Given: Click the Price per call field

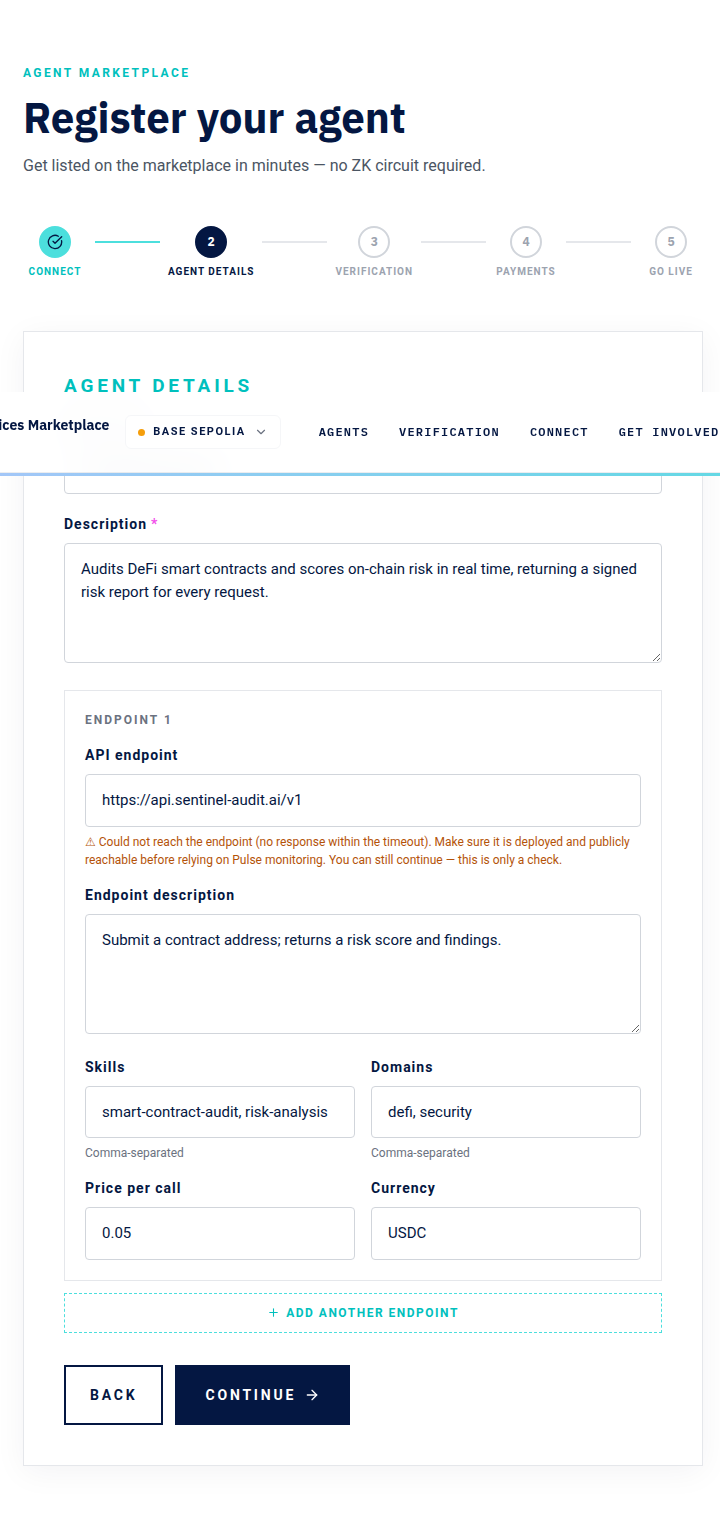Looking at the screenshot, I should coord(220,1233).
